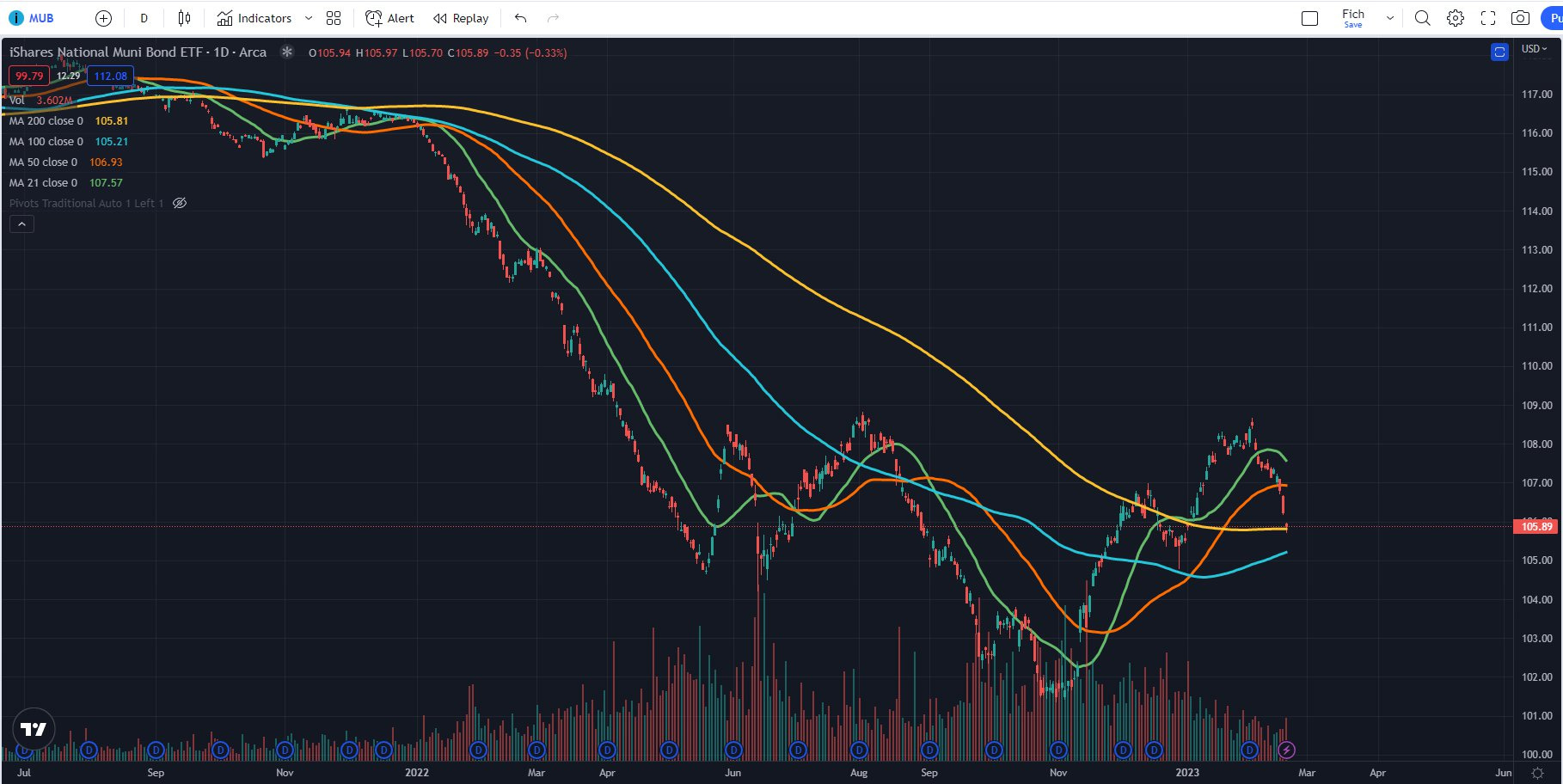Click the partially visible Publish button
Screen dimensions: 1563x784
(1552, 18)
